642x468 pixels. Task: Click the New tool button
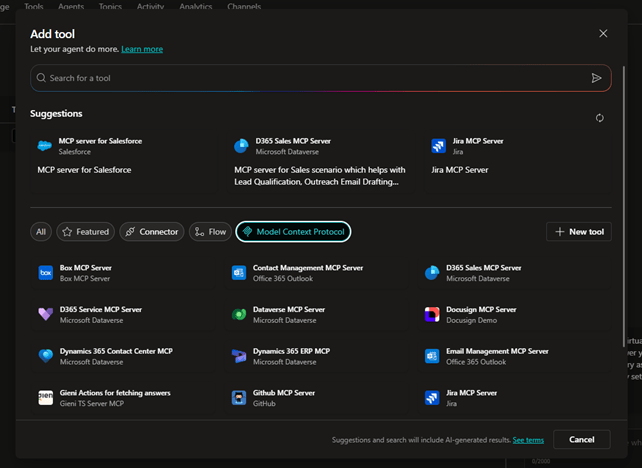click(x=579, y=232)
